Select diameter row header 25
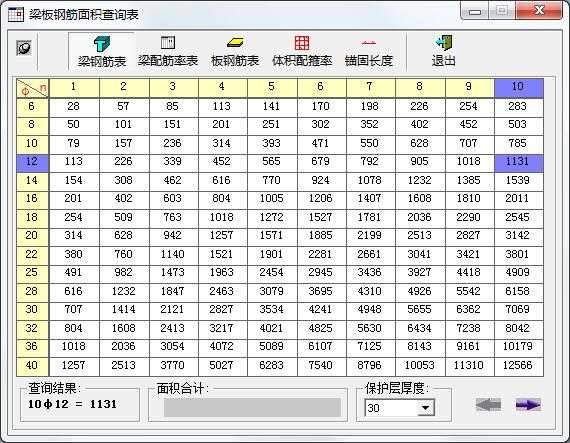Screen dimensions: 570x443 pos(32,273)
